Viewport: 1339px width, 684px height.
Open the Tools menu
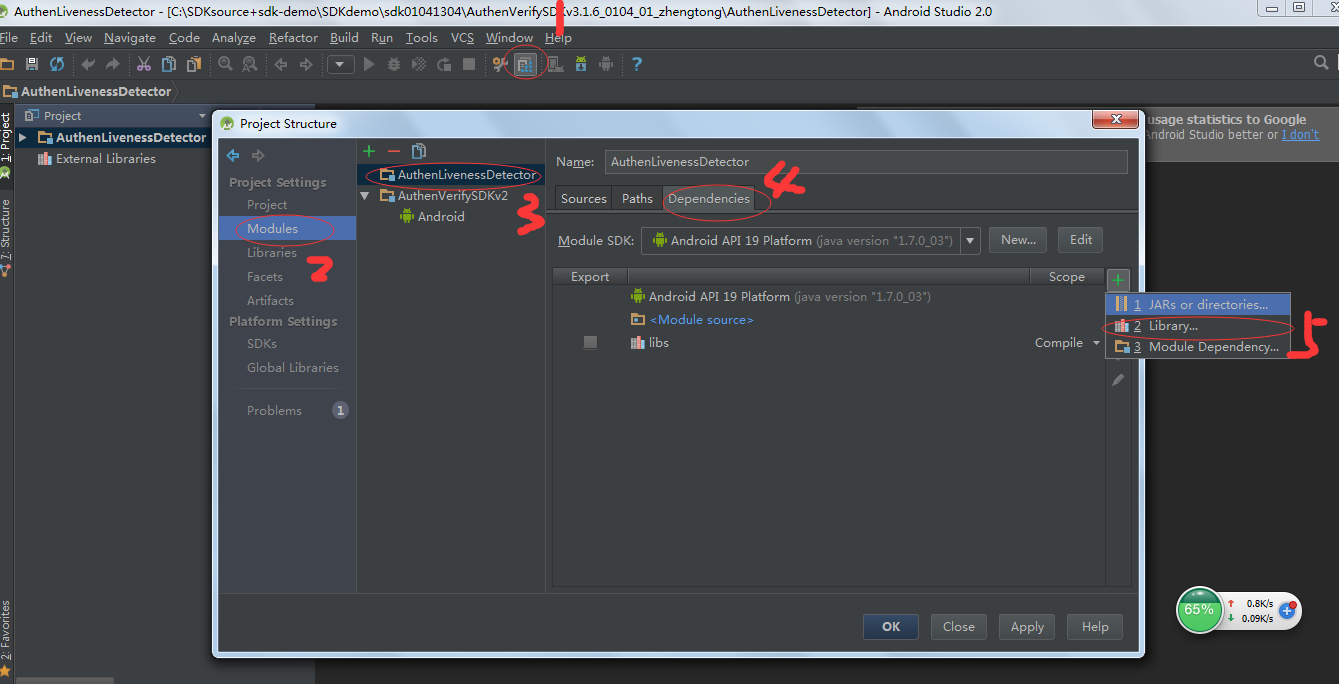point(421,37)
